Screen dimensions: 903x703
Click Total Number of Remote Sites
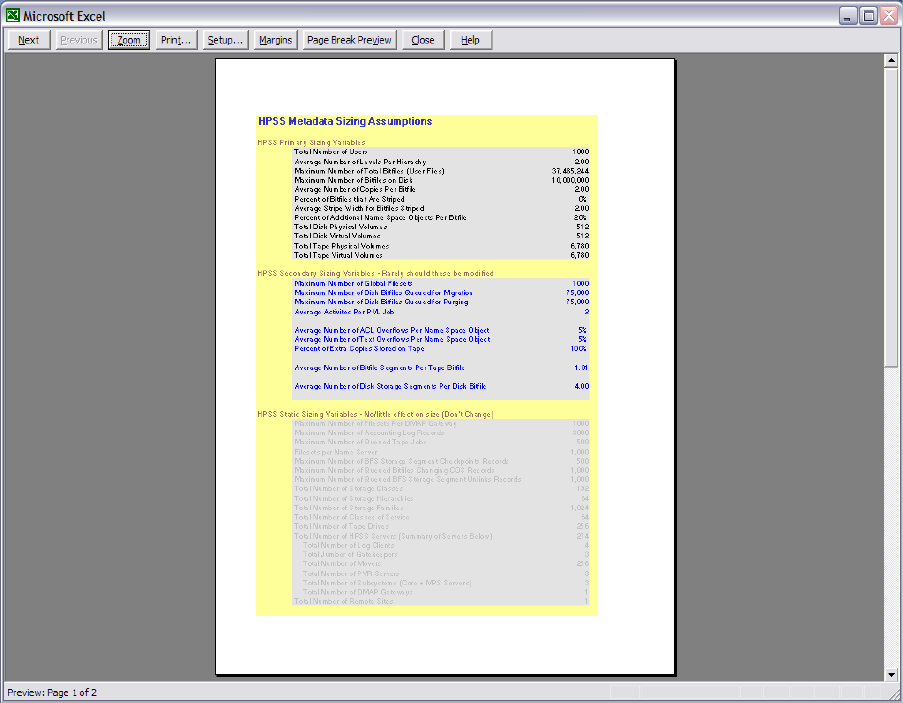[344, 601]
